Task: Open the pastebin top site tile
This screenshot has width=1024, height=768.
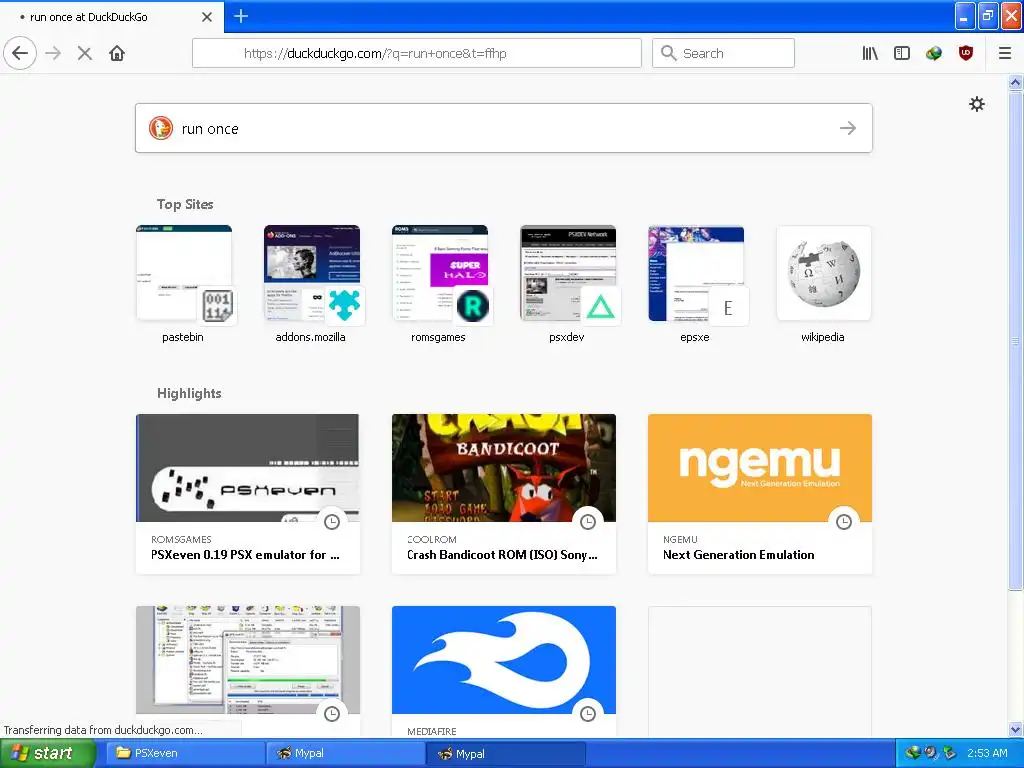Action: click(x=184, y=274)
